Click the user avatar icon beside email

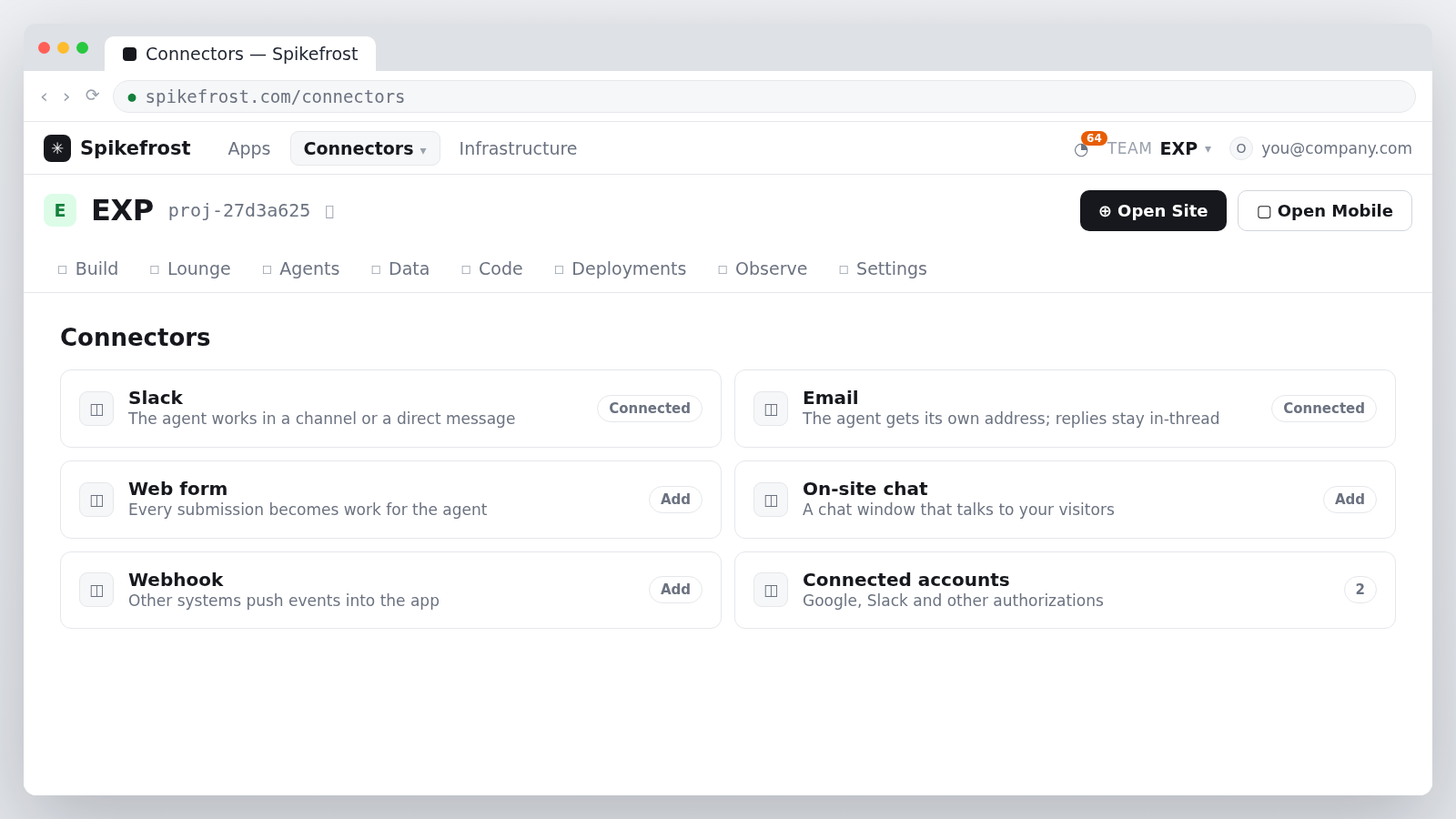click(x=1241, y=148)
